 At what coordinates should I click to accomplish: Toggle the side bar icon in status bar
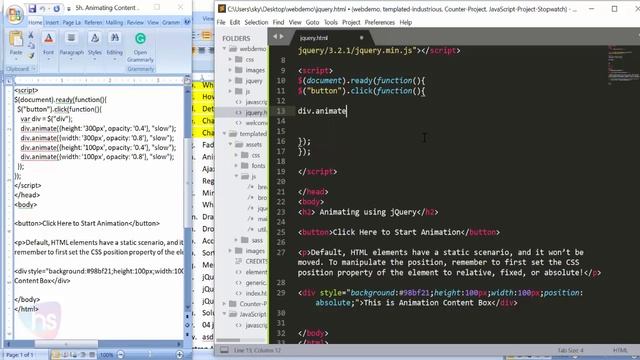[224, 350]
